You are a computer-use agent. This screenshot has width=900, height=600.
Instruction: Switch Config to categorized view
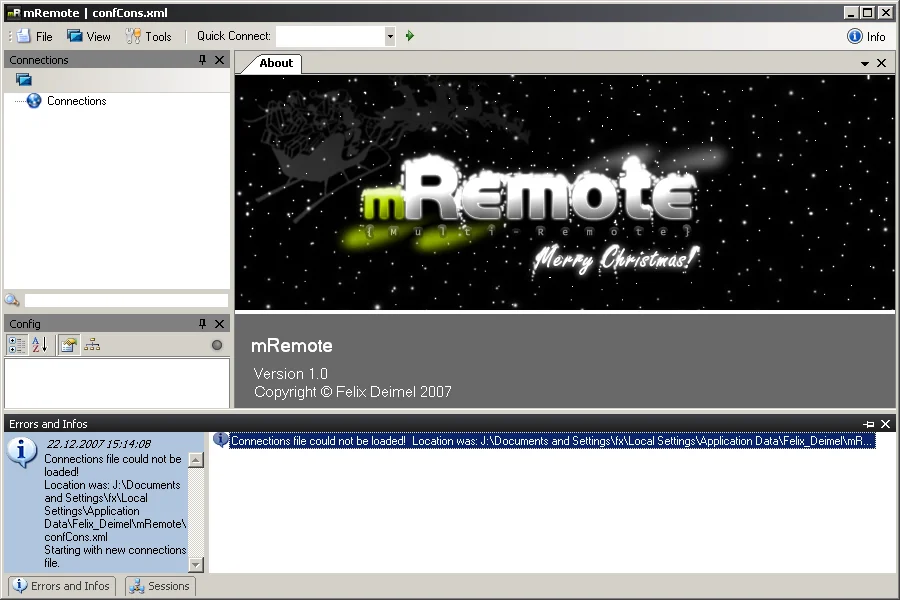tap(17, 345)
